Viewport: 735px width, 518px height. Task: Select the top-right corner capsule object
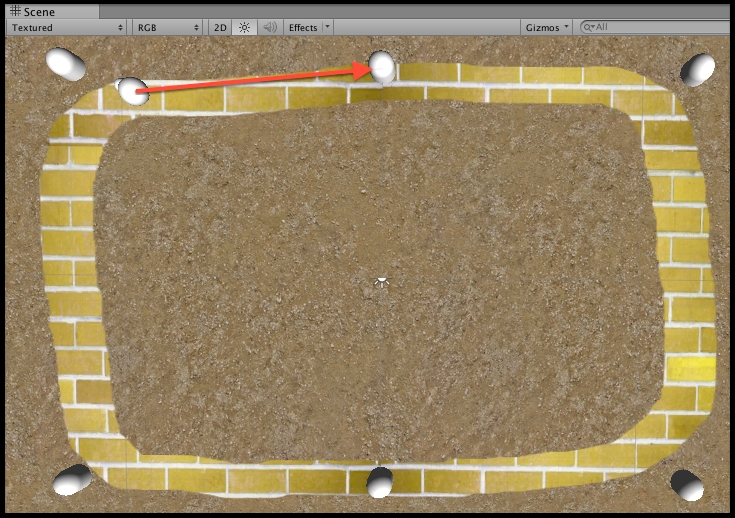point(698,69)
